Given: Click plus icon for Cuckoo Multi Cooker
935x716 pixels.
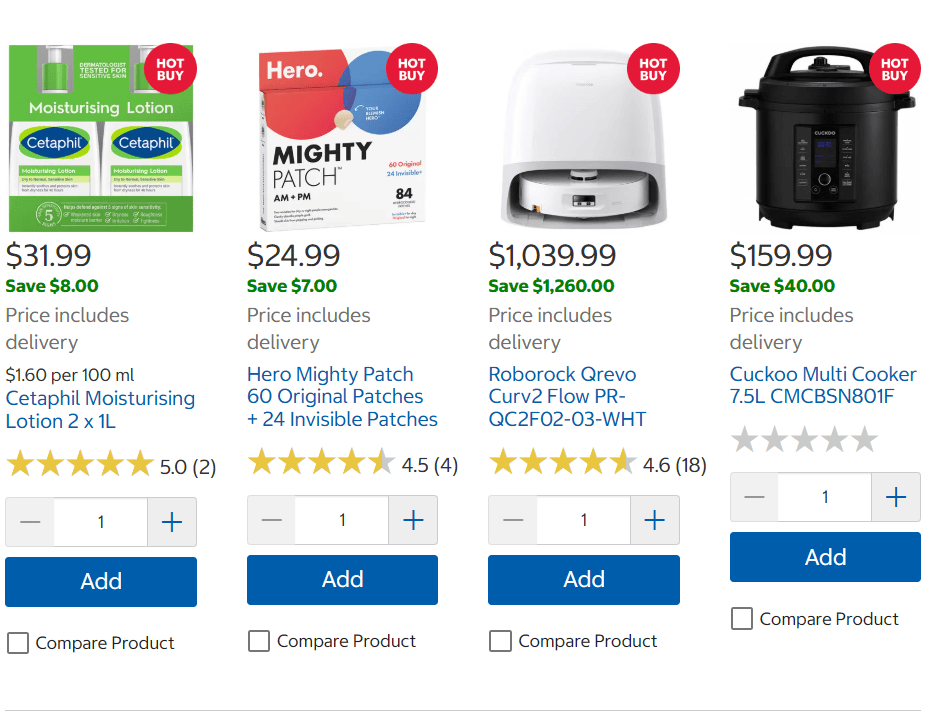Looking at the screenshot, I should [x=896, y=497].
